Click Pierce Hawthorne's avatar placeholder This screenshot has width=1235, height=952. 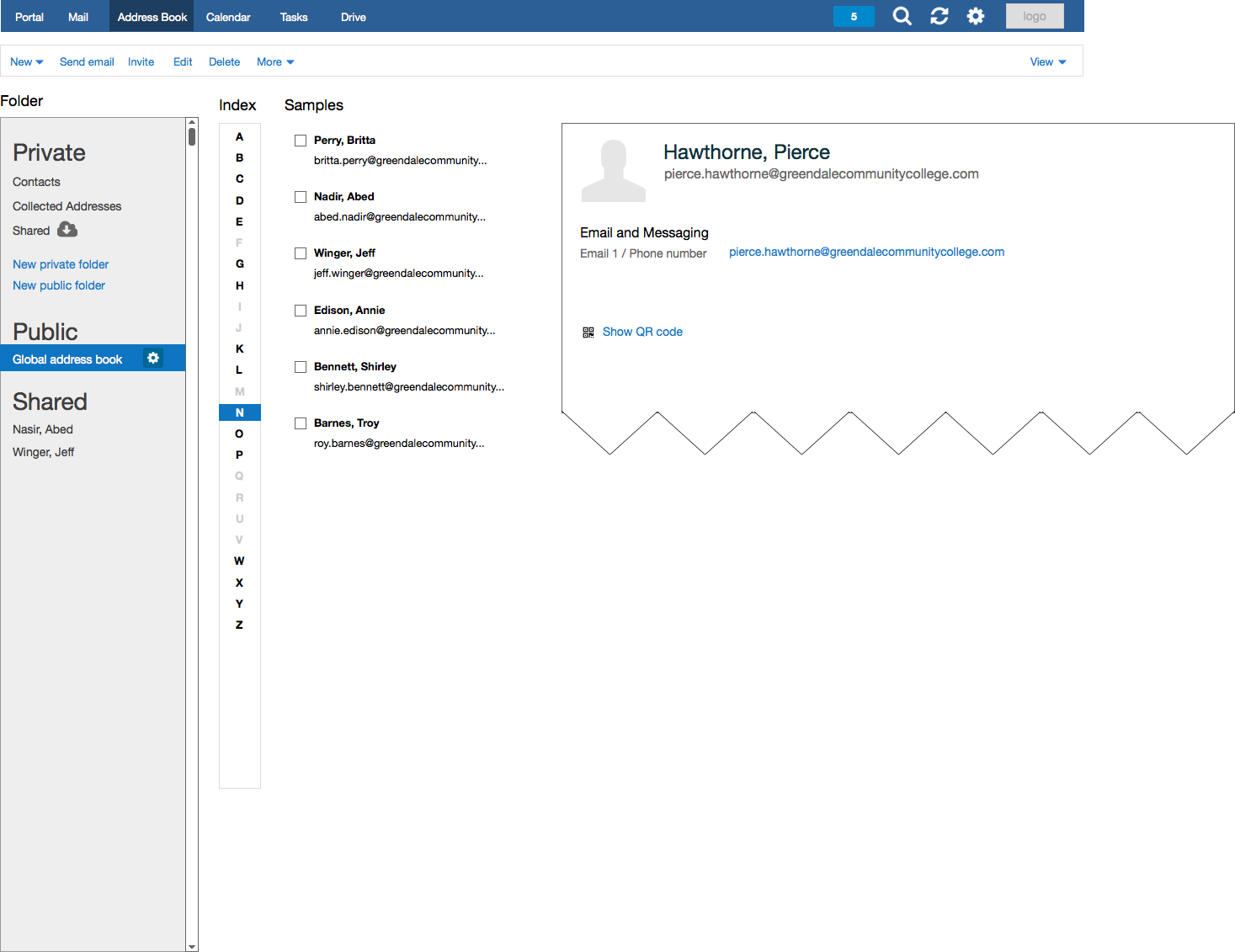pyautogui.click(x=614, y=170)
